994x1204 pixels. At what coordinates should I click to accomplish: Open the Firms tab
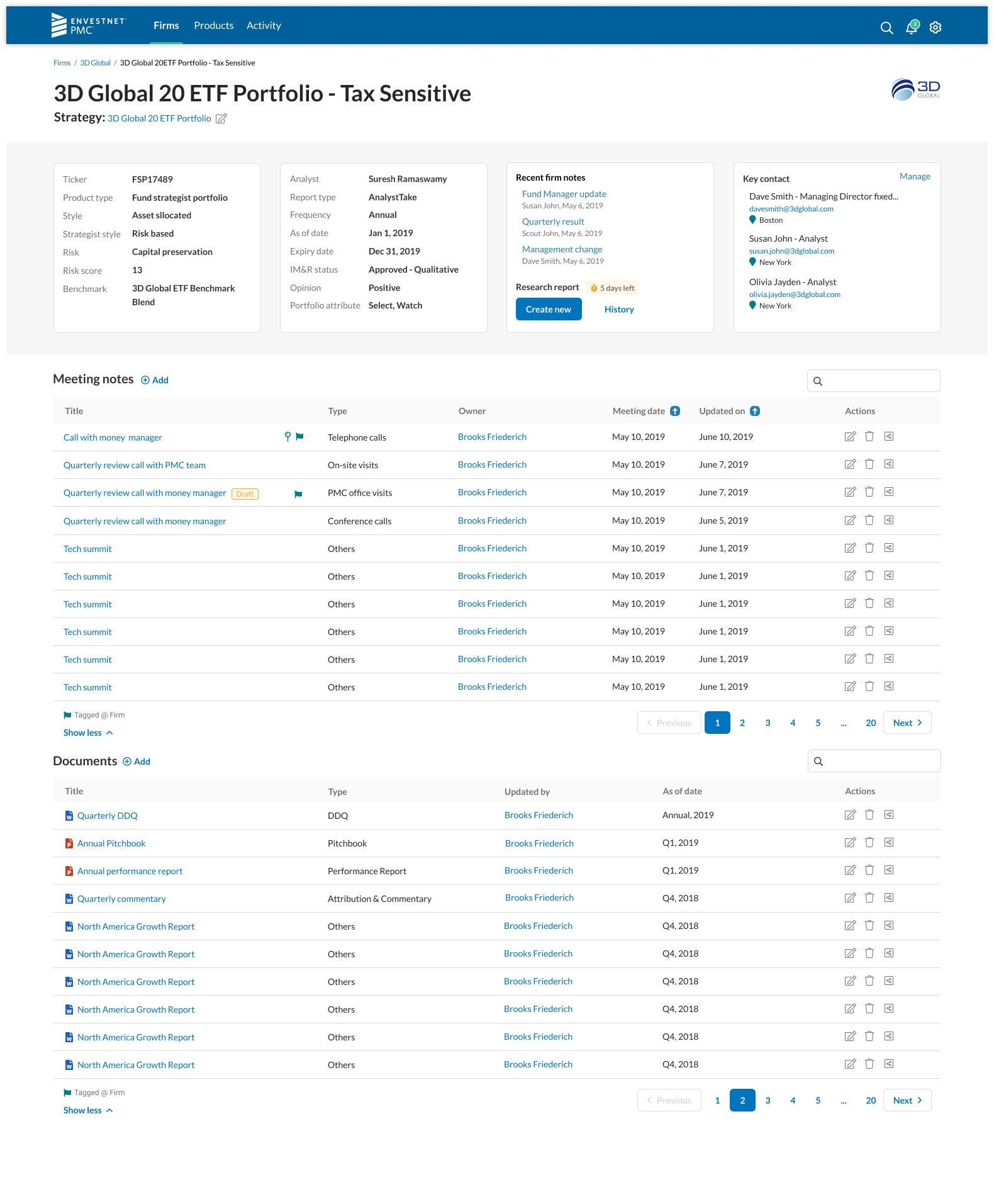click(166, 26)
